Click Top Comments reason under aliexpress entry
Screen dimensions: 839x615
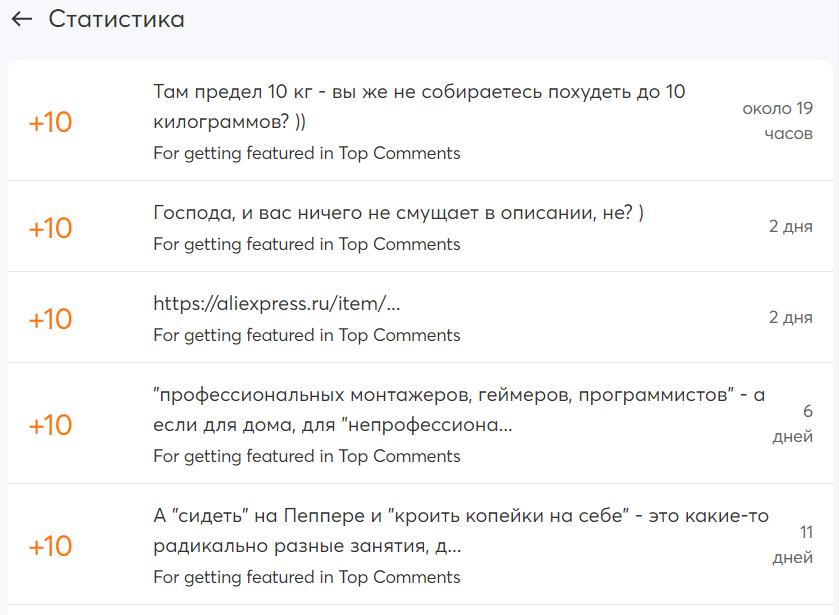(x=307, y=335)
